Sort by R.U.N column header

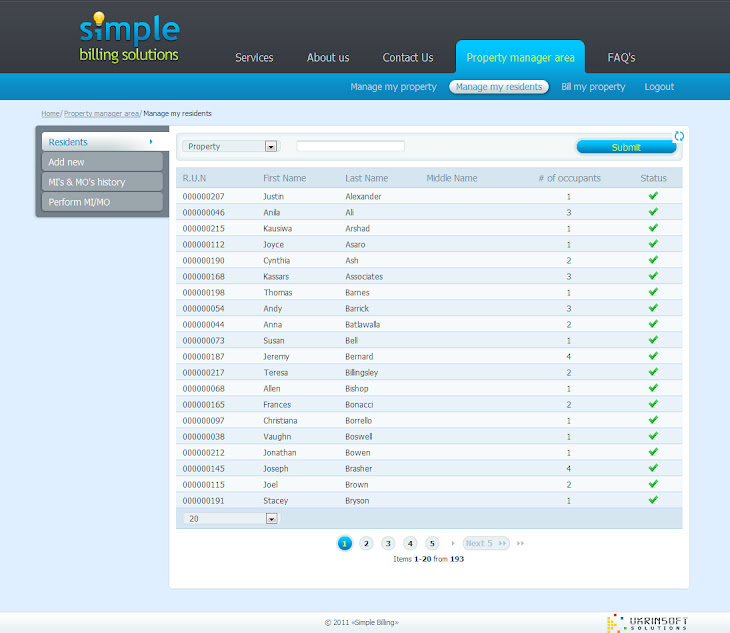(x=194, y=178)
